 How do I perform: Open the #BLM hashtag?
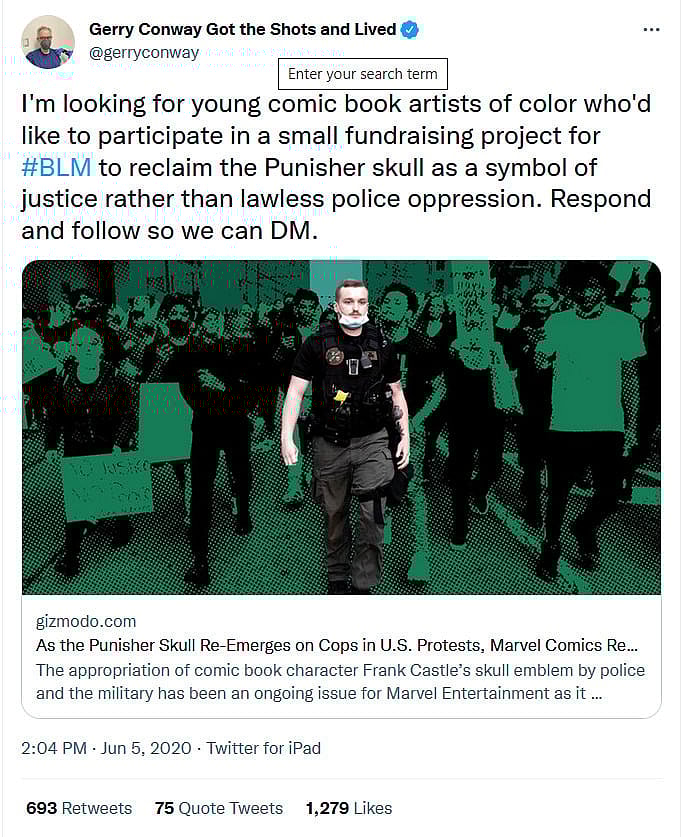(x=56, y=168)
